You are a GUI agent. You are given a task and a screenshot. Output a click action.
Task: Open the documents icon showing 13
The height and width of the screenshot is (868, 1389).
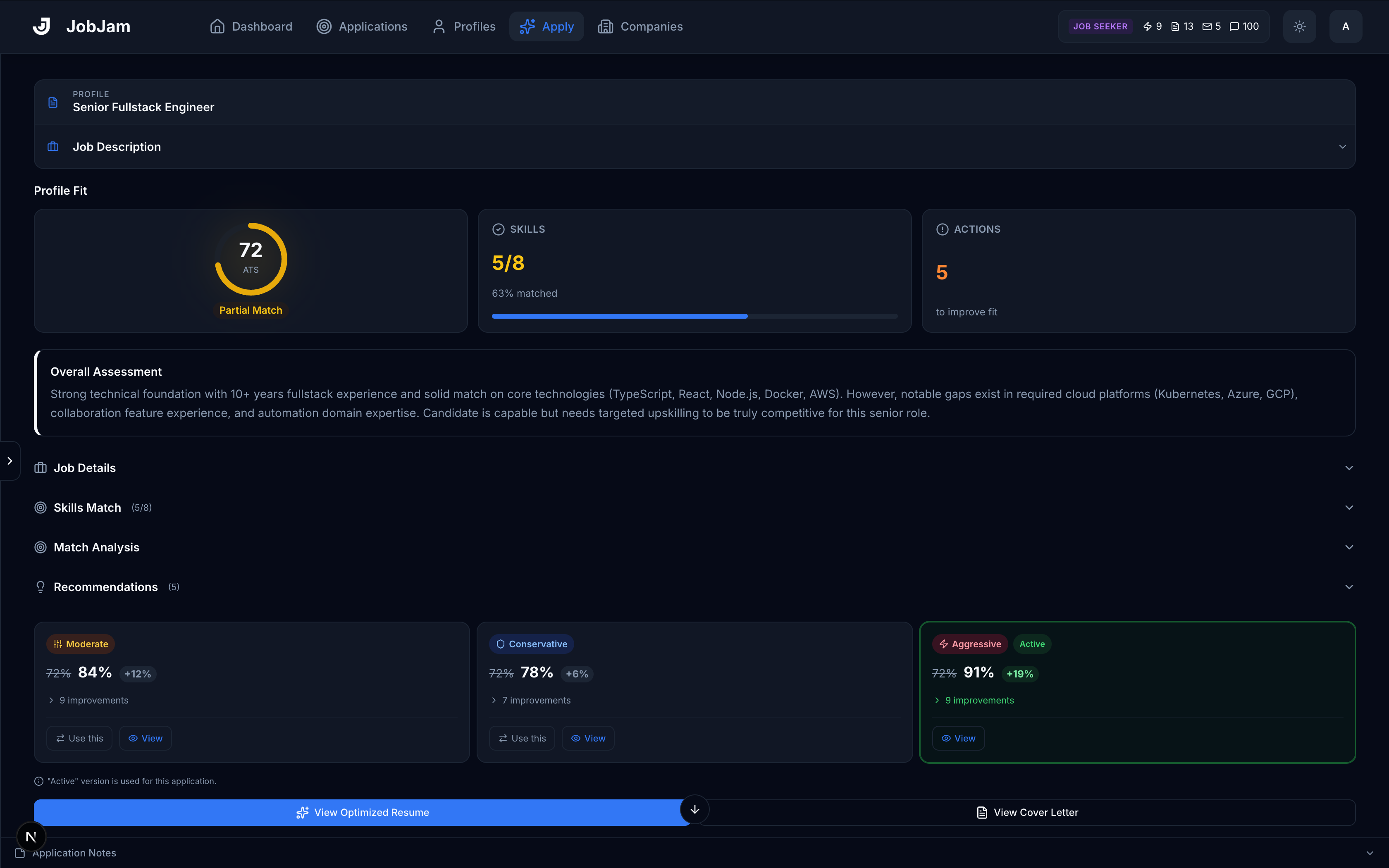[x=1177, y=26]
